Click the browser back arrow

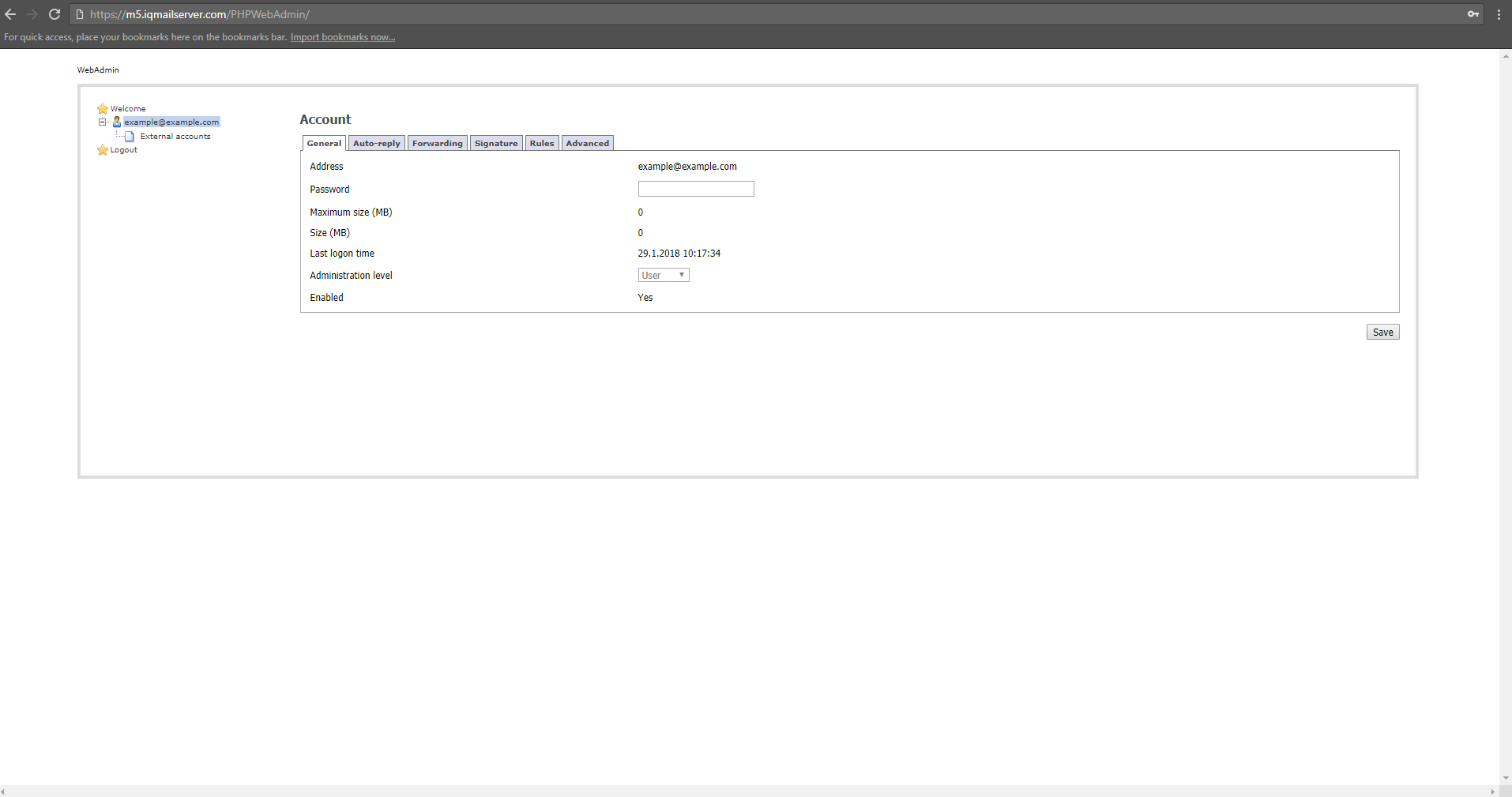[10, 14]
